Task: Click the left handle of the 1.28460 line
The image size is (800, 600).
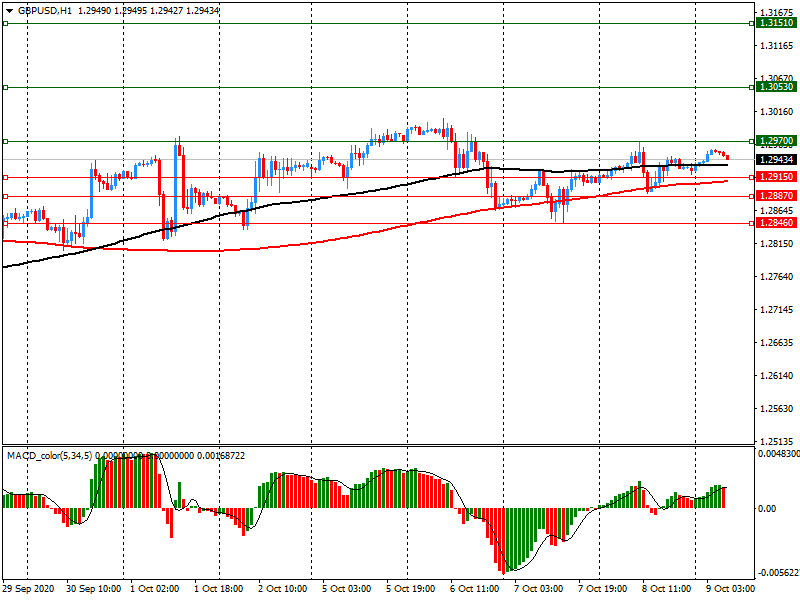Action: (6, 223)
